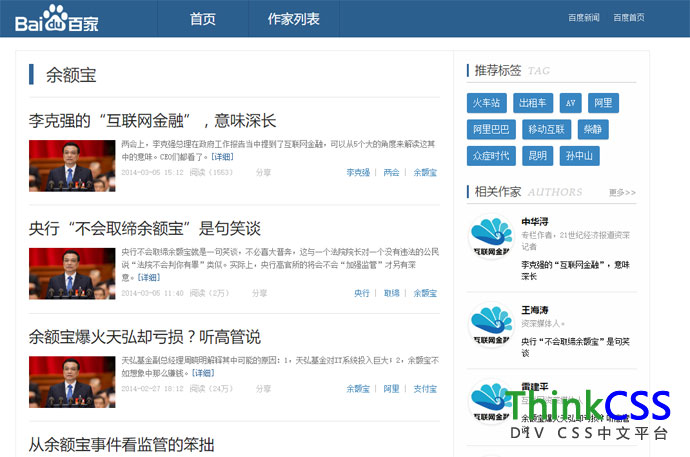Image resolution: width=690 pixels, height=457 pixels.
Task: Open the first author name link above 专栏作者
Action: pyautogui.click(x=535, y=222)
